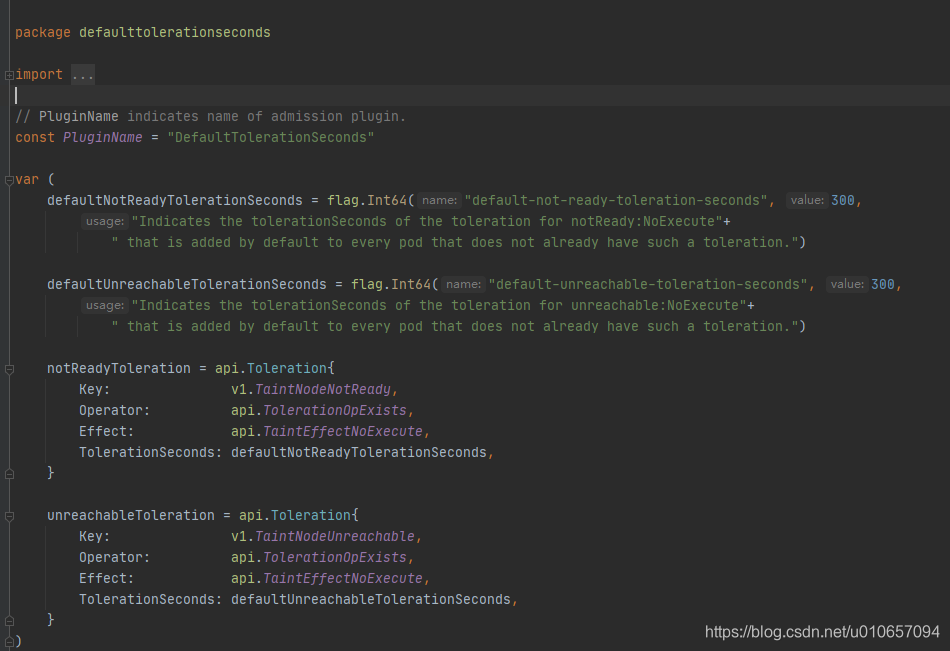Viewport: 950px width, 651px height.
Task: Click value: hint in unreachable flag call
Action: pos(847,284)
